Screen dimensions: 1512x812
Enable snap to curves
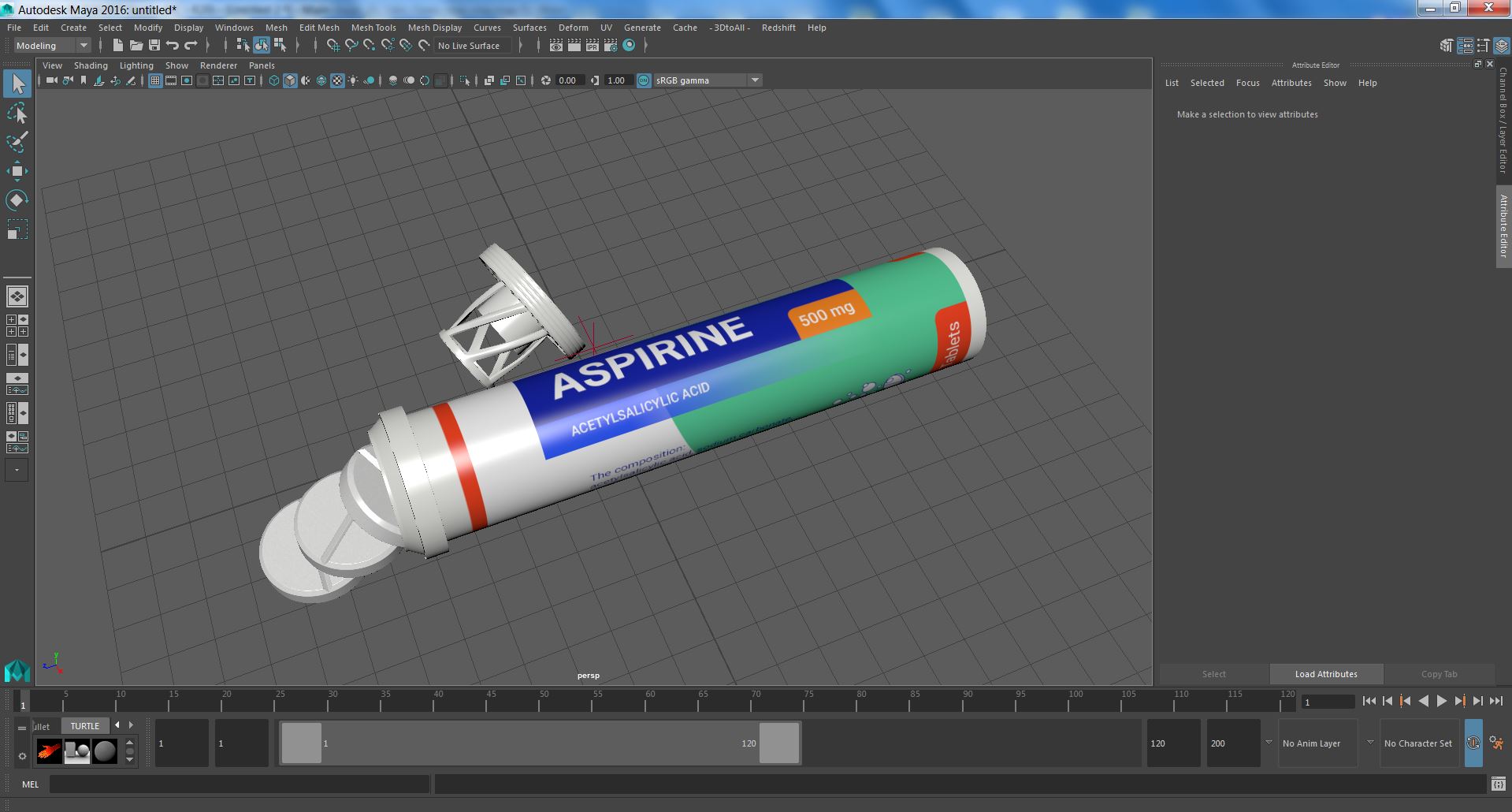click(351, 45)
